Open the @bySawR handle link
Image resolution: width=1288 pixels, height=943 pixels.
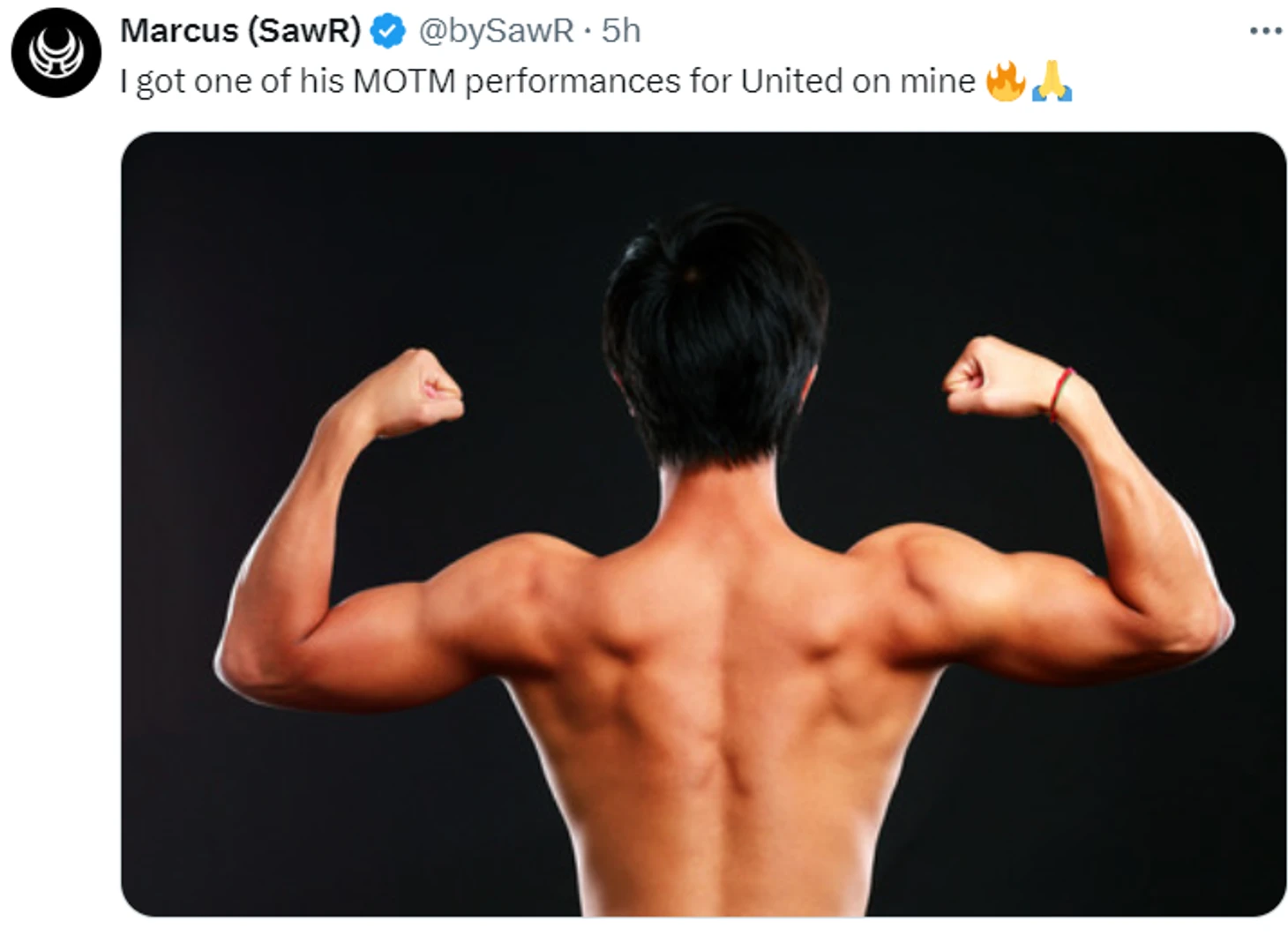pyautogui.click(x=496, y=31)
